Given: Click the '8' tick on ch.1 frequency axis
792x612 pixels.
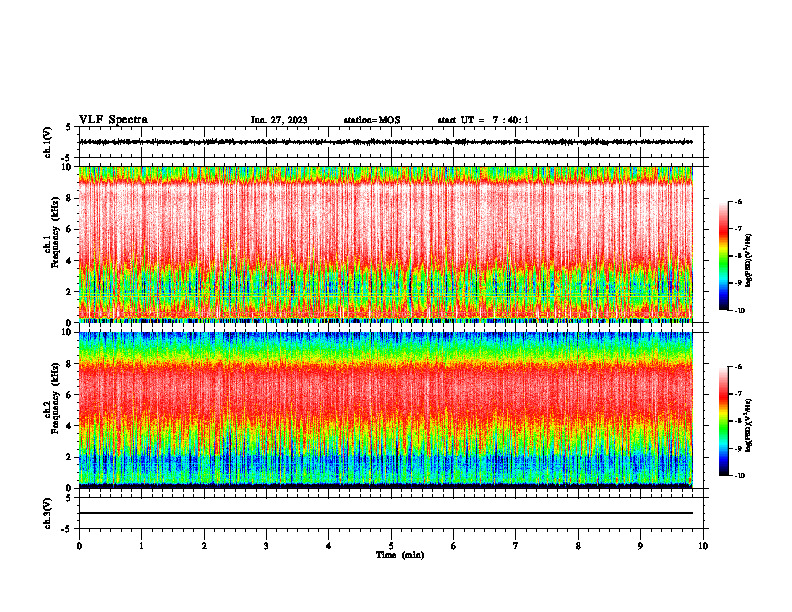Looking at the screenshot, I should 69,198.
